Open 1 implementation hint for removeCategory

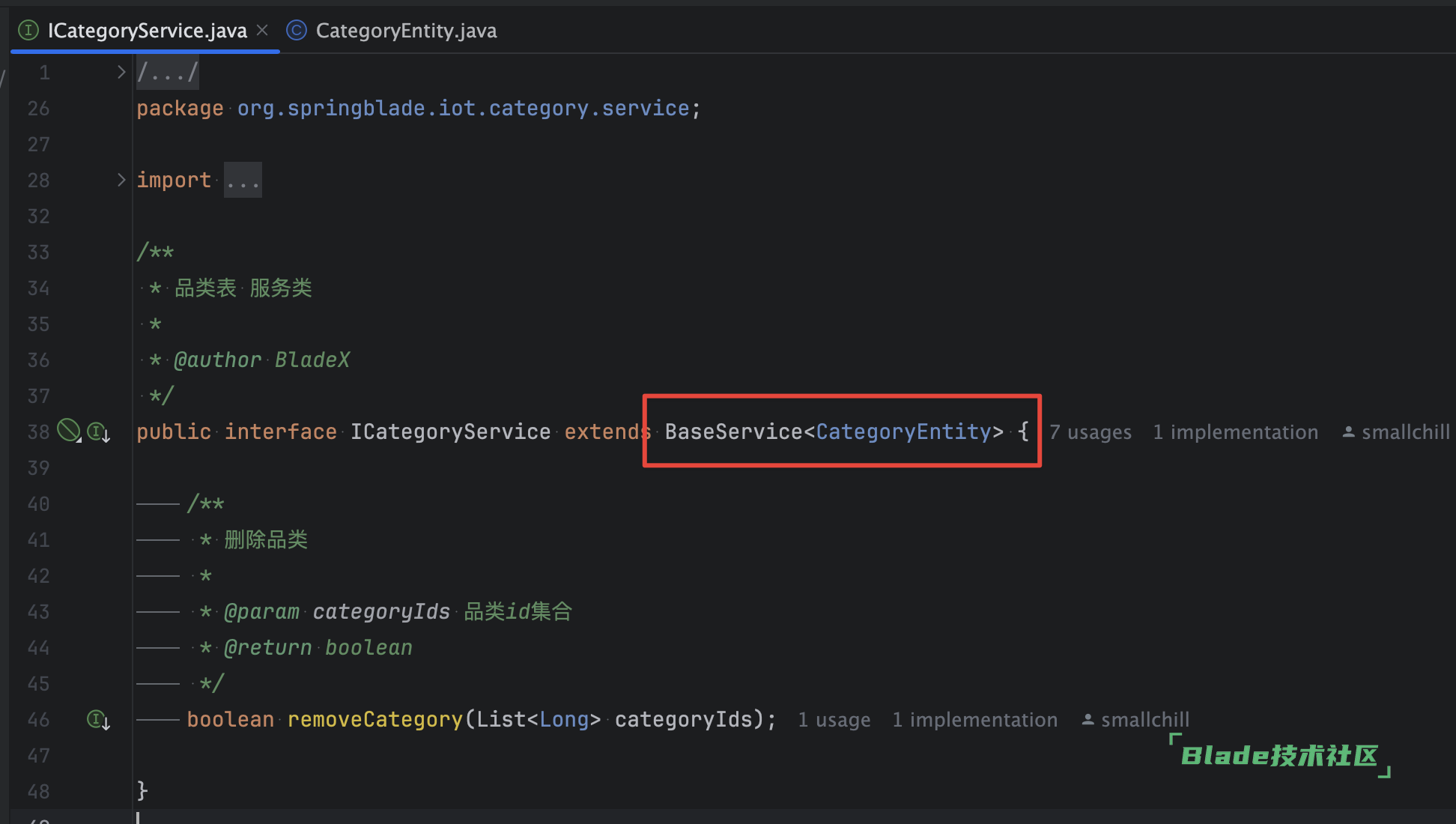pos(975,720)
